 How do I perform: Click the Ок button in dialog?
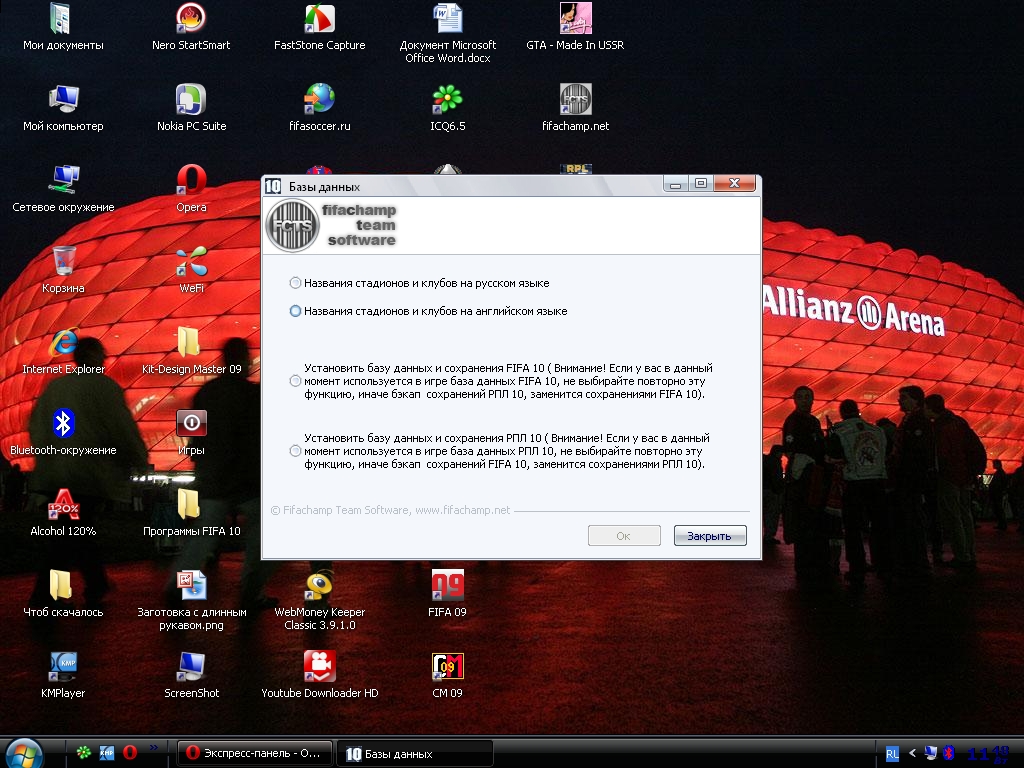point(624,536)
